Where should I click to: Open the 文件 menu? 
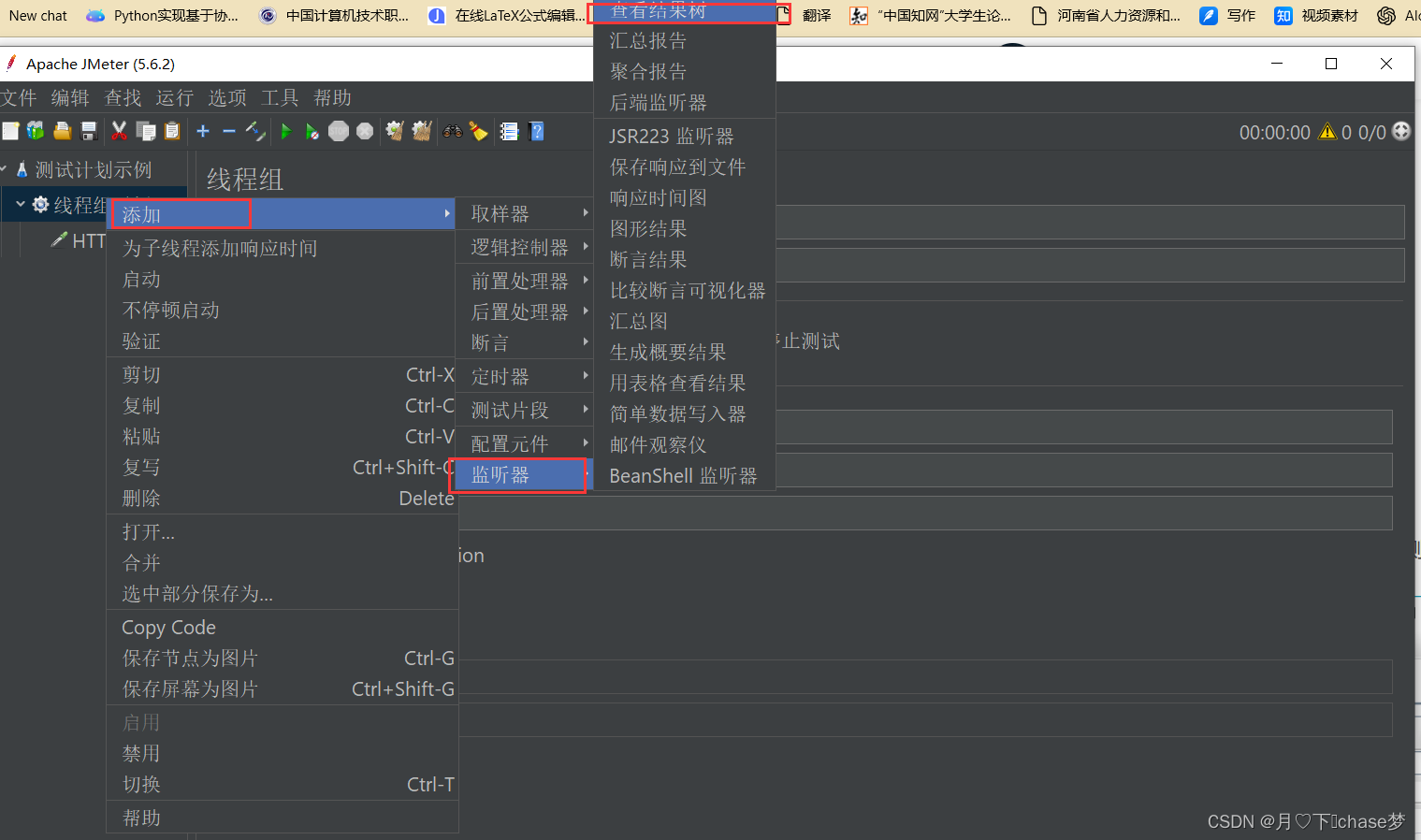click(19, 98)
